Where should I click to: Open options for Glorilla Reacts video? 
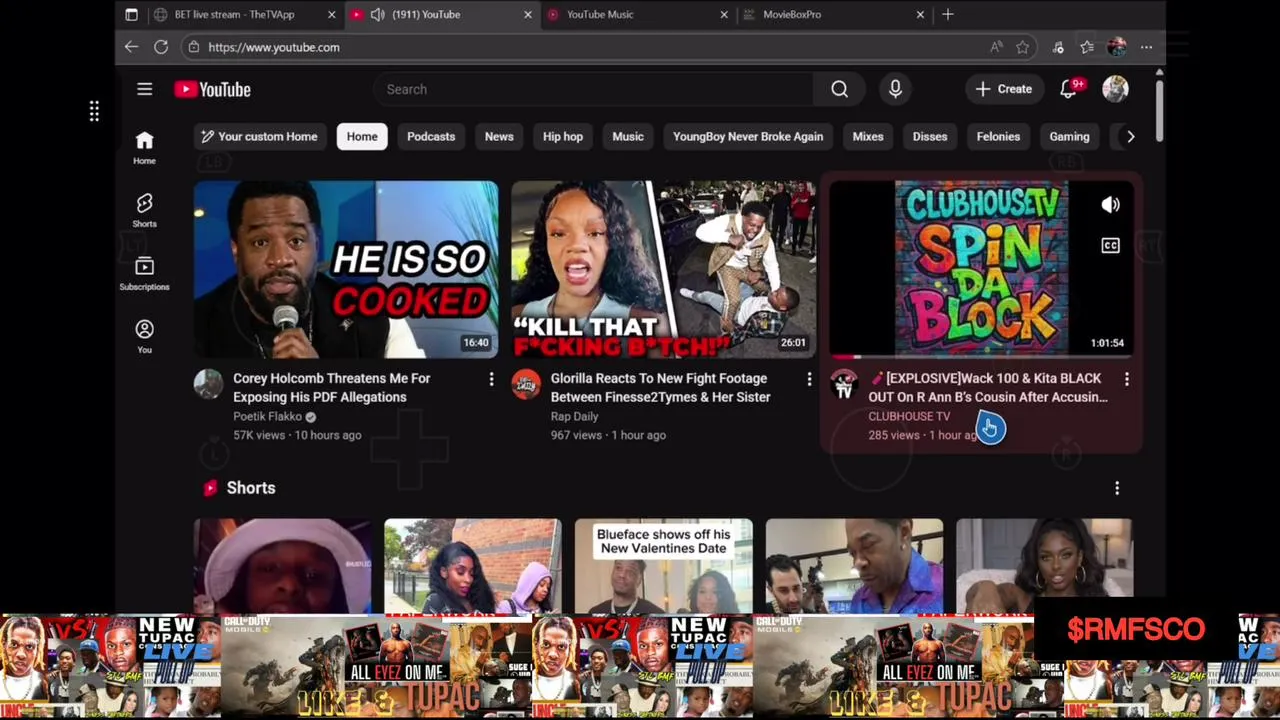click(x=809, y=379)
